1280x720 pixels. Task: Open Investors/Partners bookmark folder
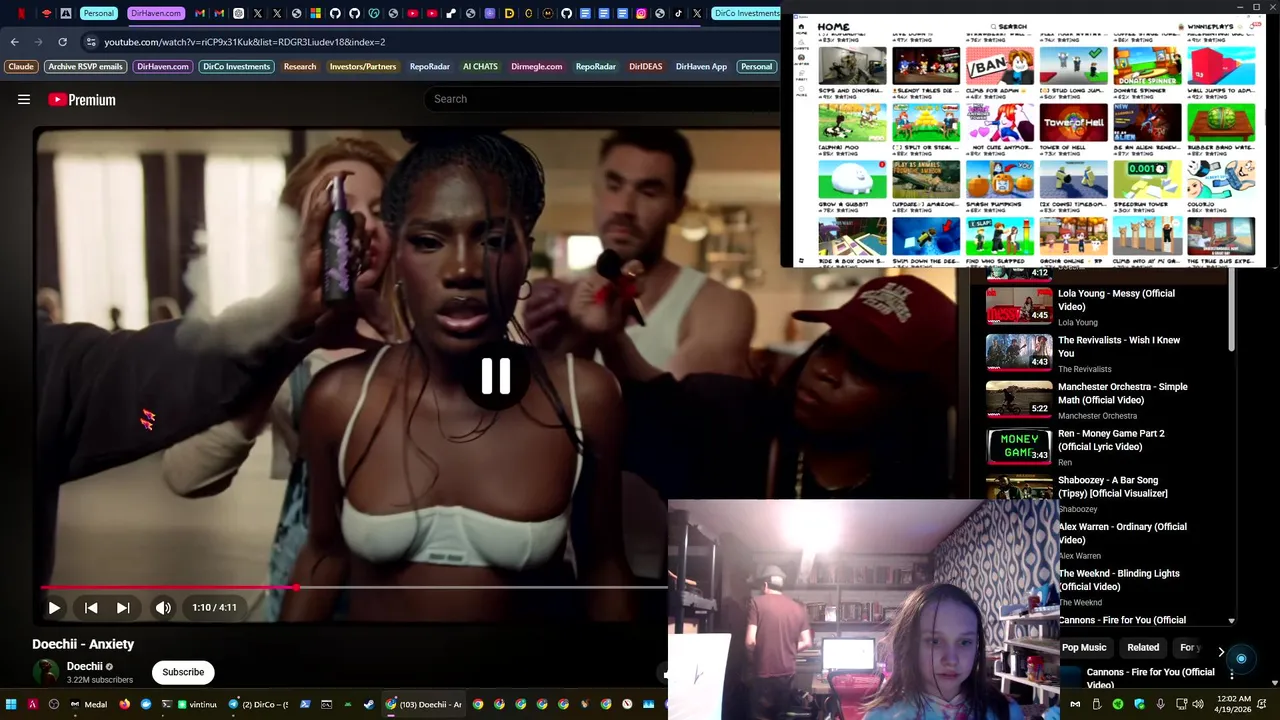pyautogui.click(x=363, y=67)
